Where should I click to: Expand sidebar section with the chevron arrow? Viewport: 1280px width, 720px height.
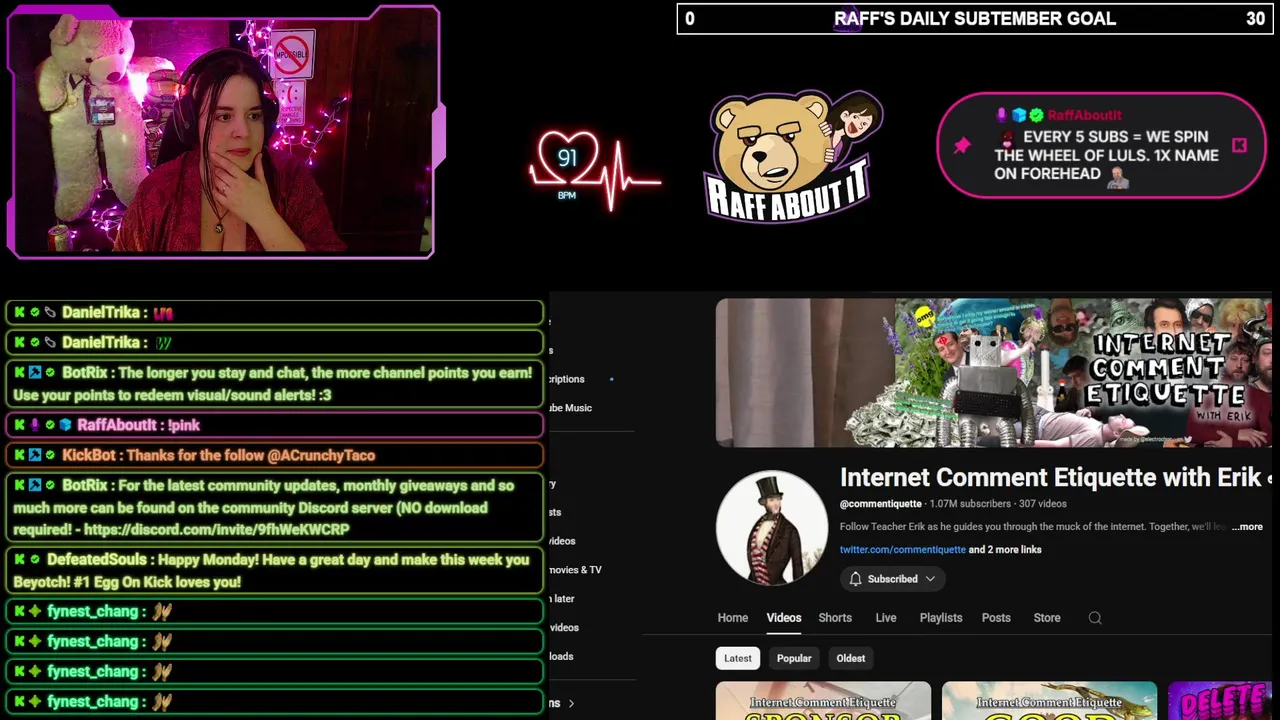571,704
